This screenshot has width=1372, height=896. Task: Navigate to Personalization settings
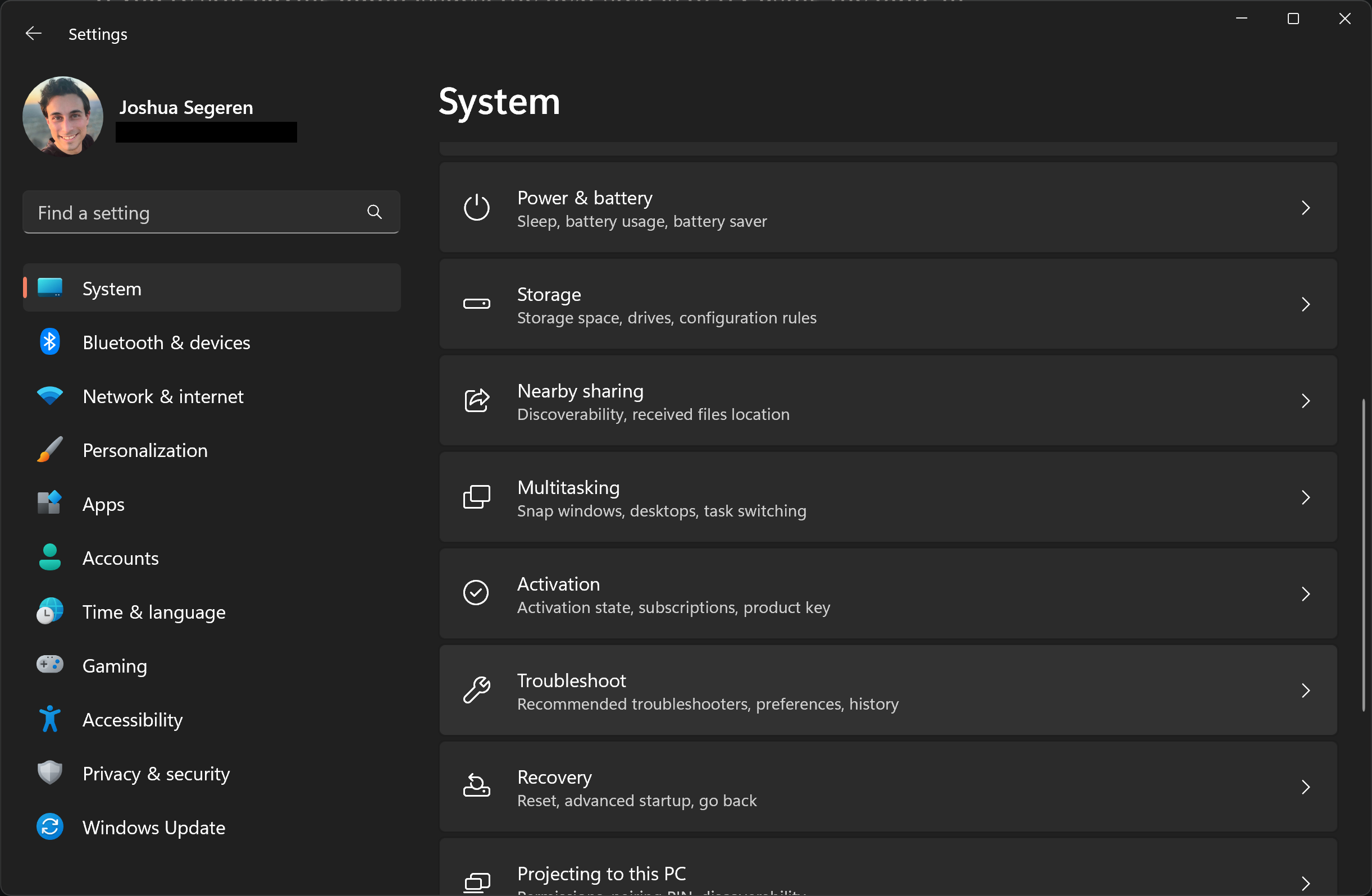click(144, 450)
